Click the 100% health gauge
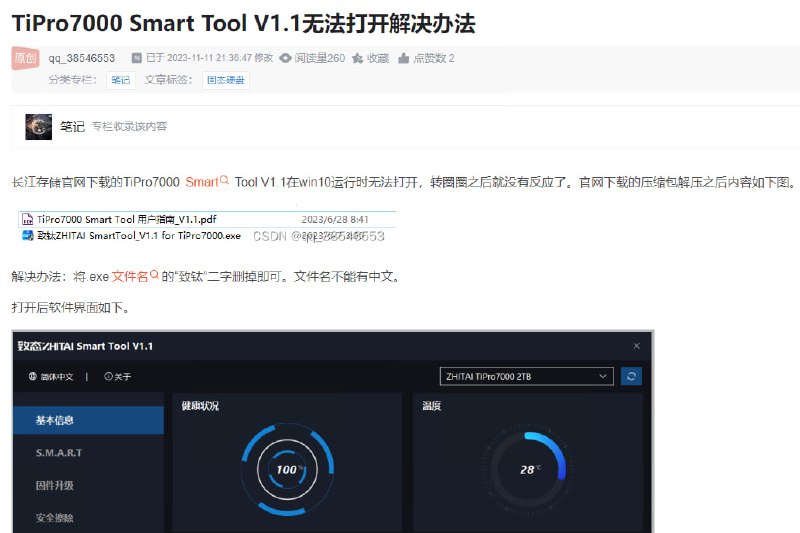 (x=287, y=469)
